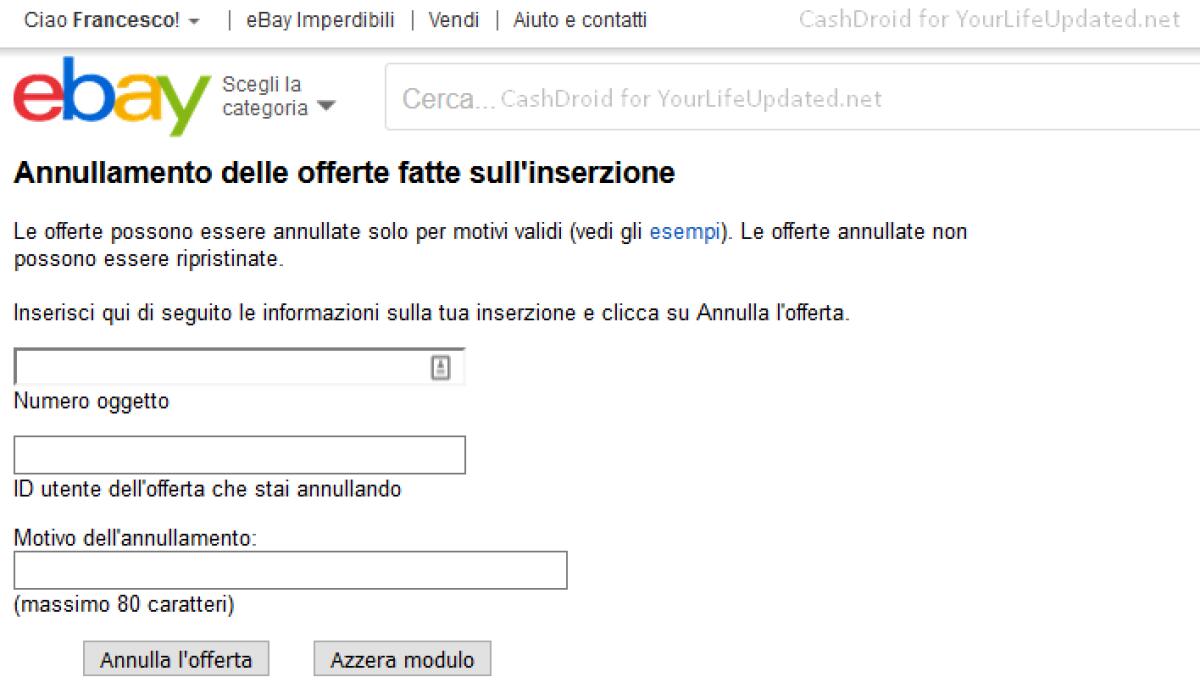The image size is (1200, 688).
Task: Click the Azzera modulo button
Action: (x=402, y=658)
